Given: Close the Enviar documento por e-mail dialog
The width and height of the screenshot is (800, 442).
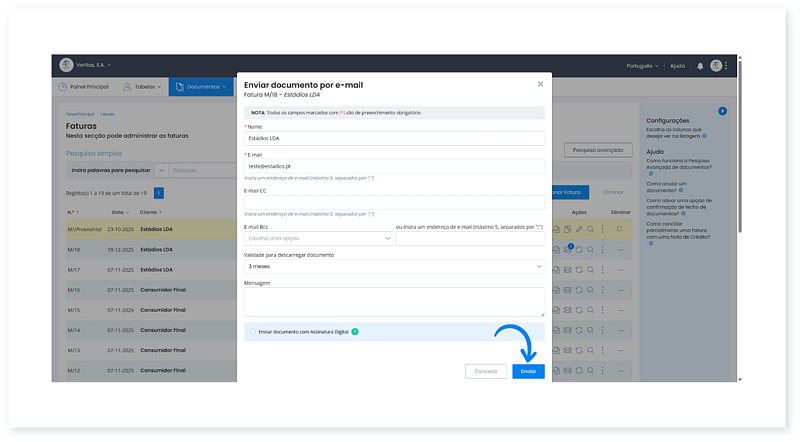Looking at the screenshot, I should (x=540, y=84).
